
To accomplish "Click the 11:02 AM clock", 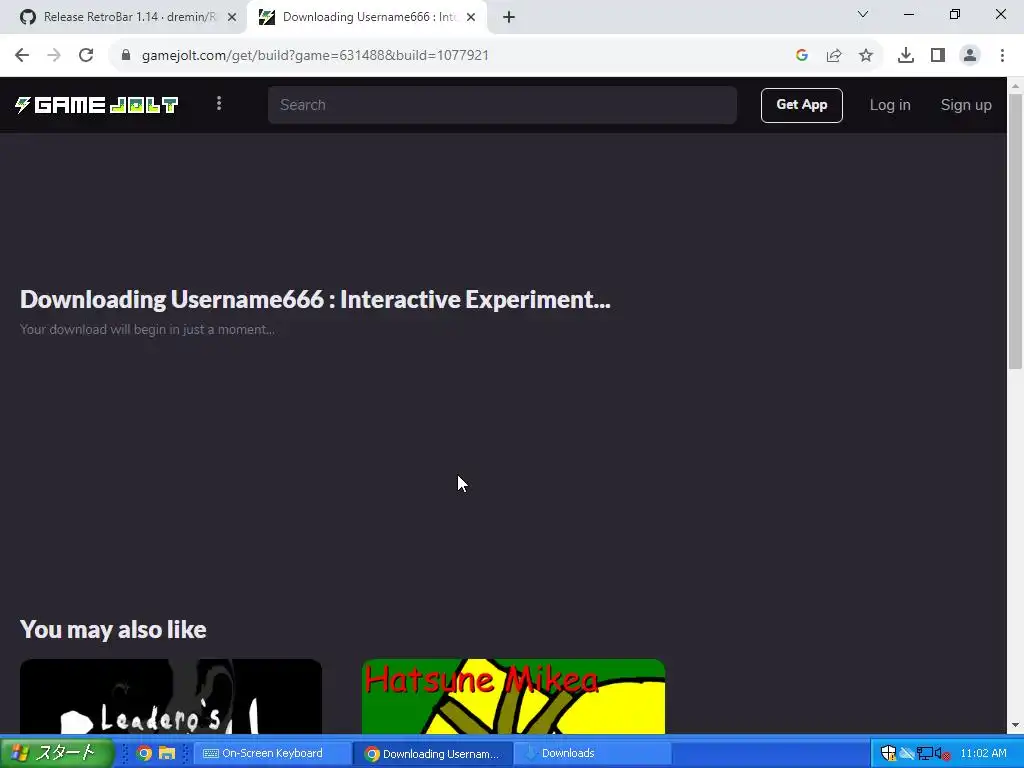I will [983, 753].
